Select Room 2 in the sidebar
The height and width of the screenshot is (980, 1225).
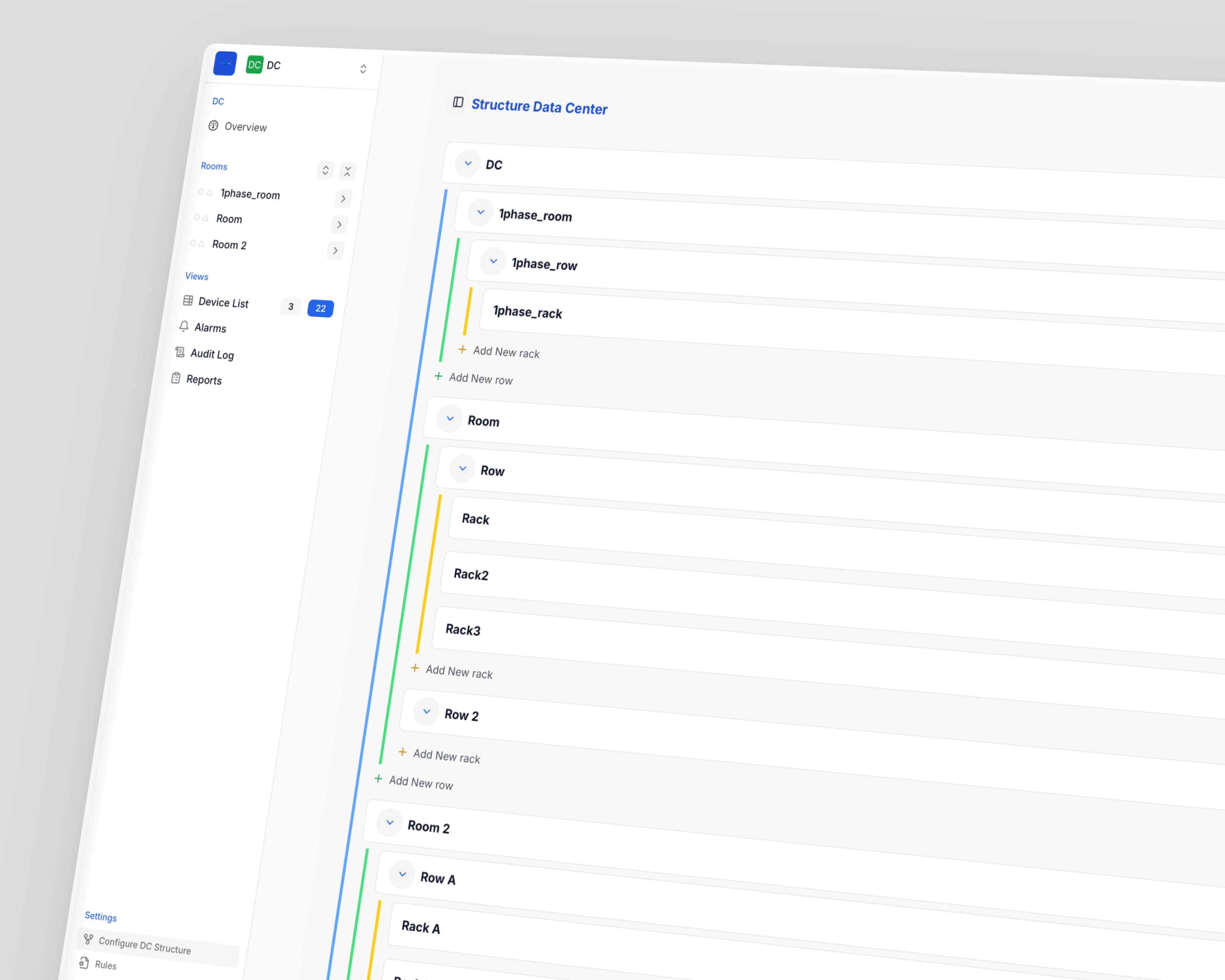point(230,245)
